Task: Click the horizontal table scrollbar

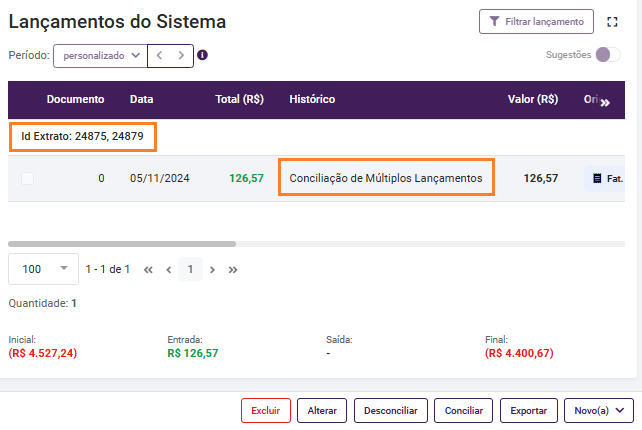Action: click(x=122, y=243)
